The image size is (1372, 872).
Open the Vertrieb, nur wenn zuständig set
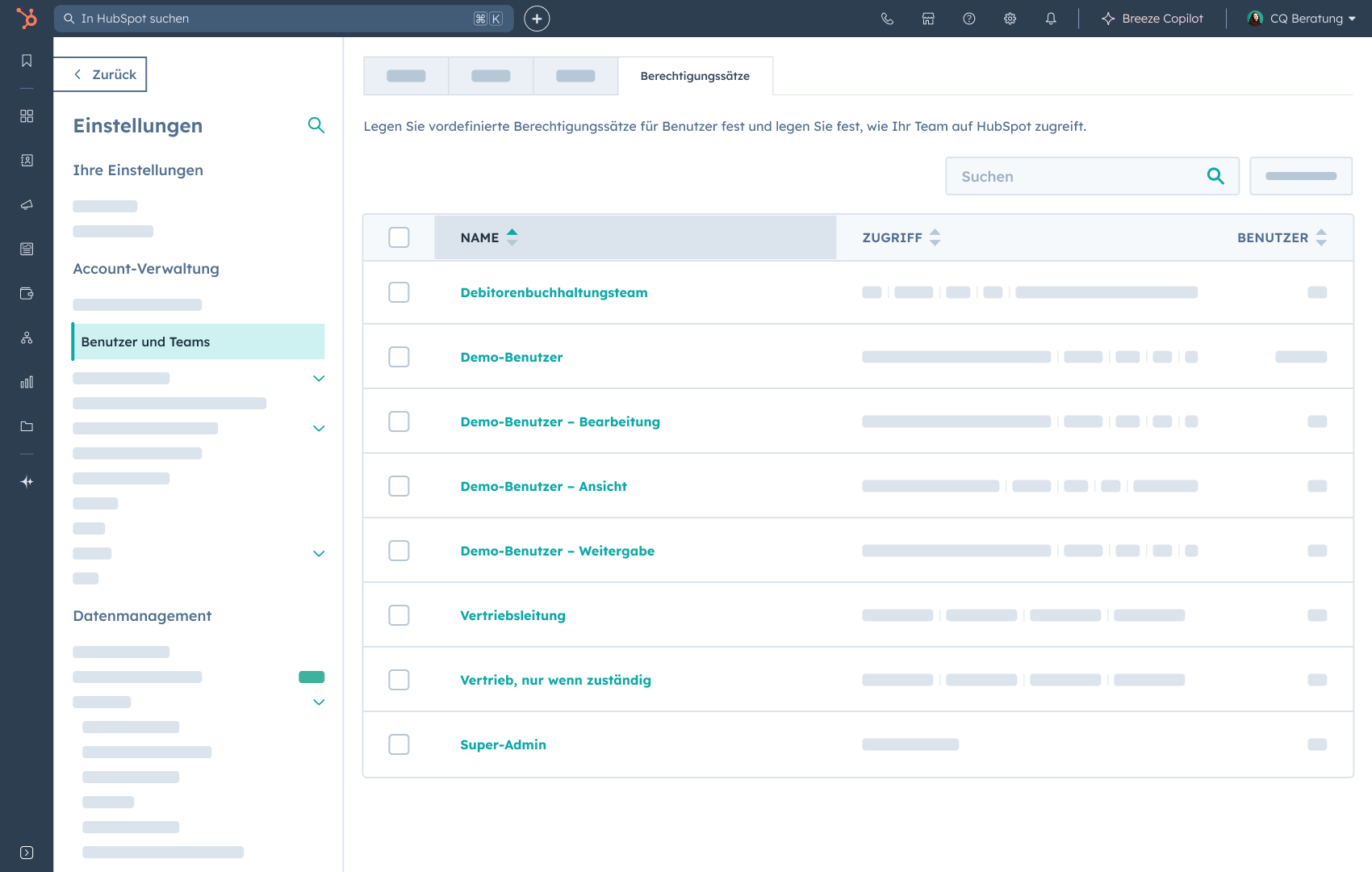pyautogui.click(x=555, y=680)
